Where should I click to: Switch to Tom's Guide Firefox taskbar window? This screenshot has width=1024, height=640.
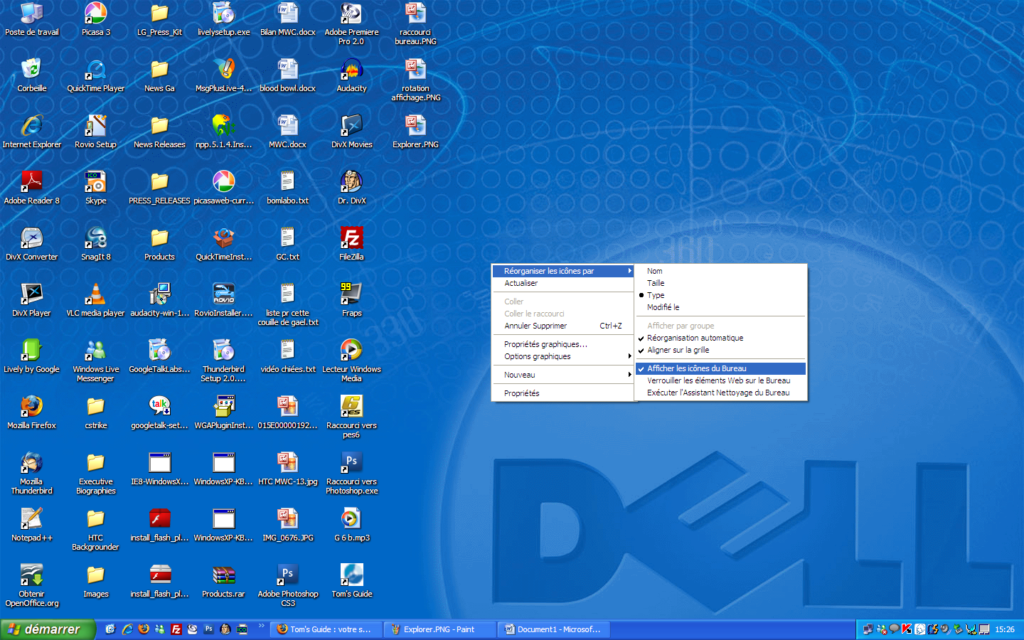pos(327,630)
